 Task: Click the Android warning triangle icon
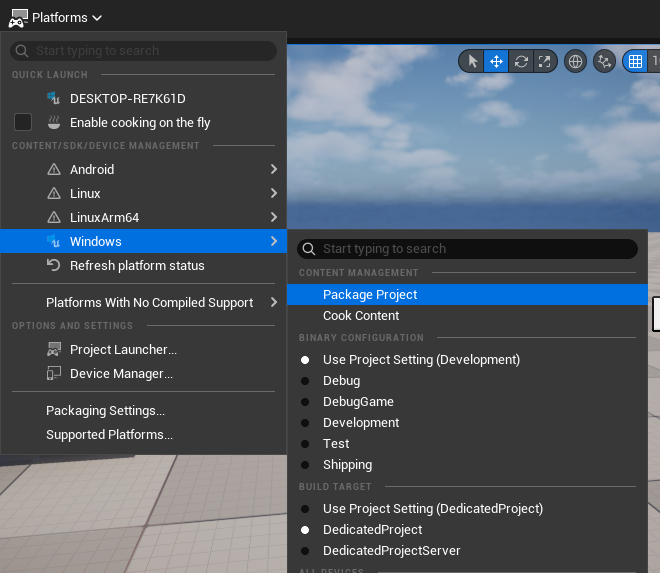[x=54, y=169]
